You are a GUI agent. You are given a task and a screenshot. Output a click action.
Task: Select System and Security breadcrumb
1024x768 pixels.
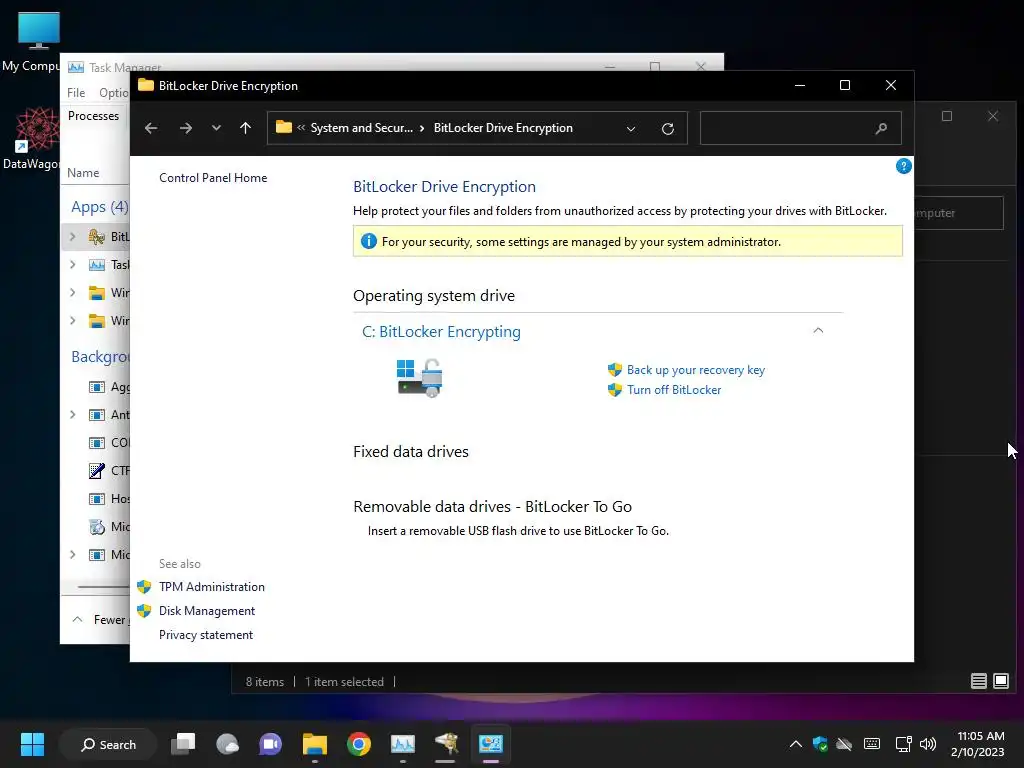362,128
